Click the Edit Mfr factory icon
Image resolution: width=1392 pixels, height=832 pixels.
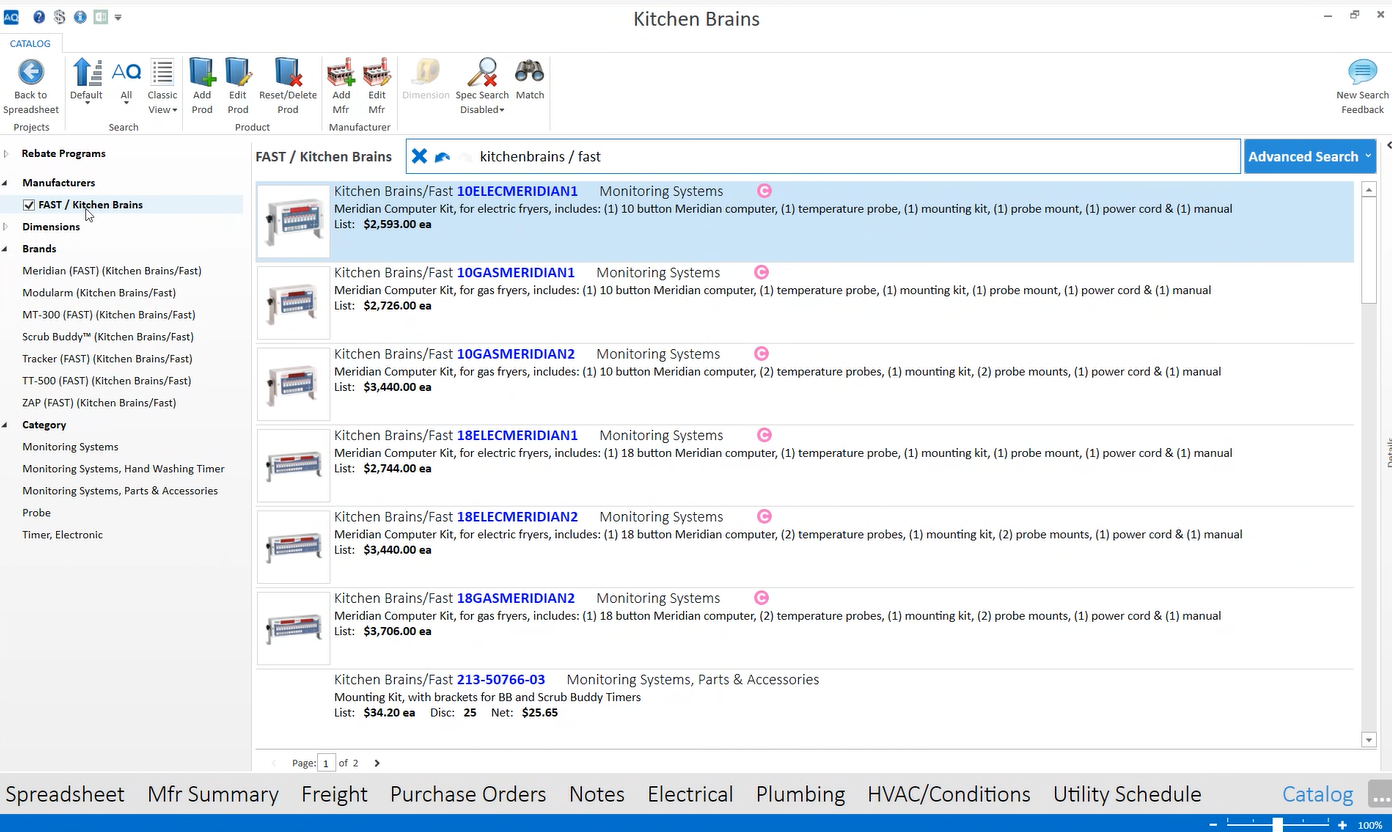click(377, 72)
